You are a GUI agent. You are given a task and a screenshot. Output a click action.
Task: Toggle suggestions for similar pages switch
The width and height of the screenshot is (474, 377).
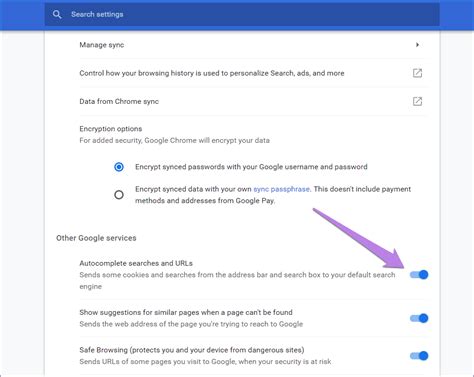(419, 318)
